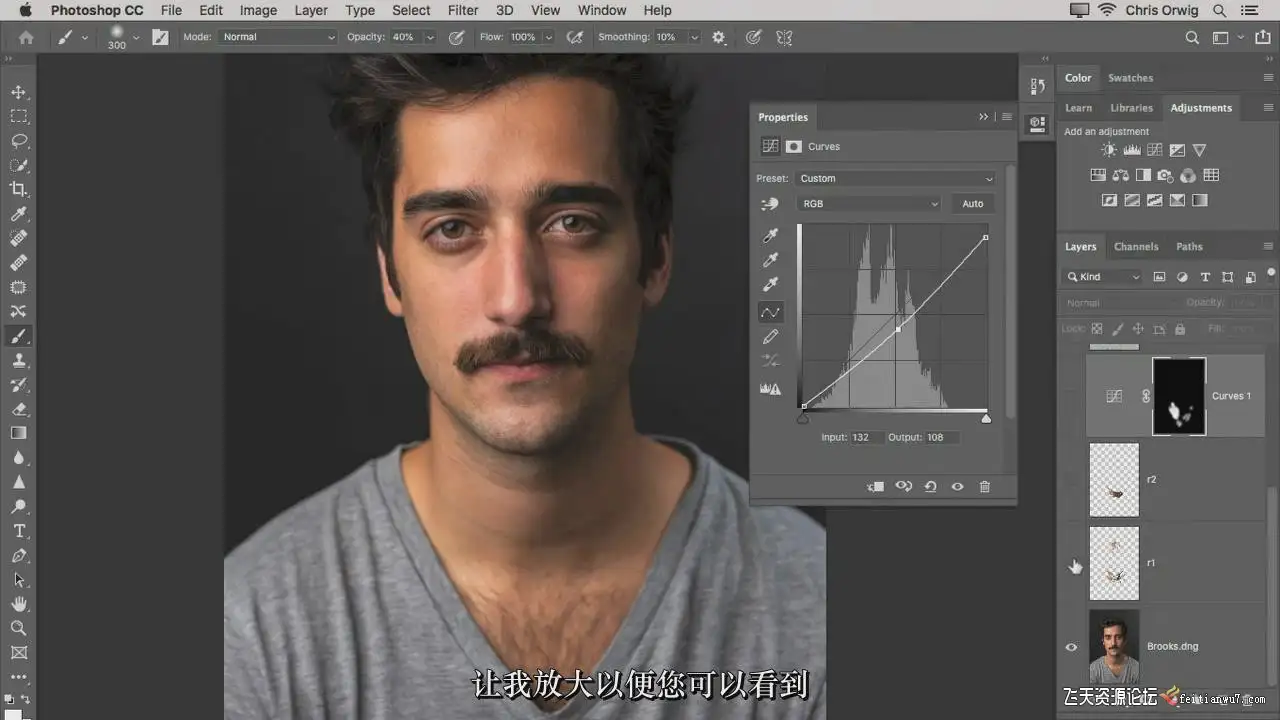Open the Filter menu
The height and width of the screenshot is (720, 1280).
click(x=463, y=10)
